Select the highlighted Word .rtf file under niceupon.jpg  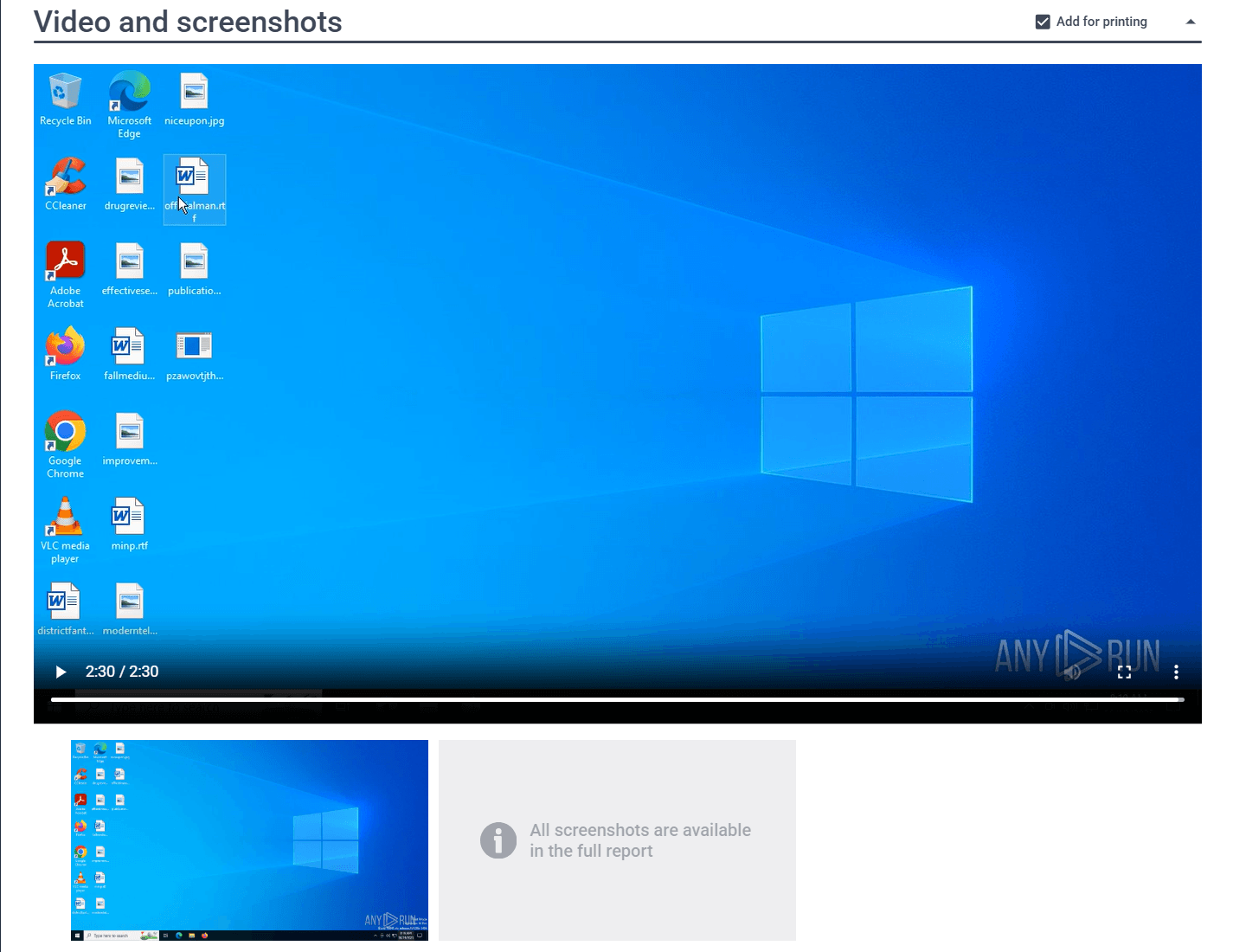coord(194,190)
